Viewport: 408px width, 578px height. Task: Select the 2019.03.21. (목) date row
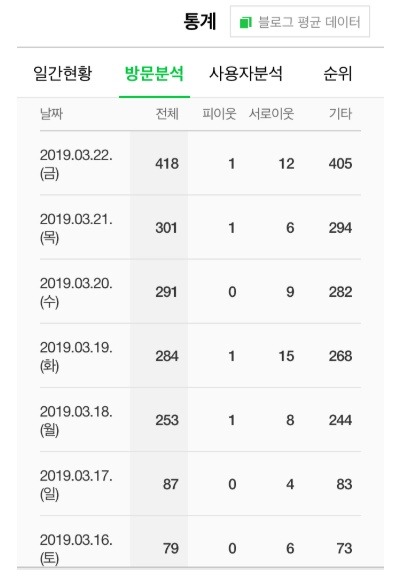click(200, 227)
